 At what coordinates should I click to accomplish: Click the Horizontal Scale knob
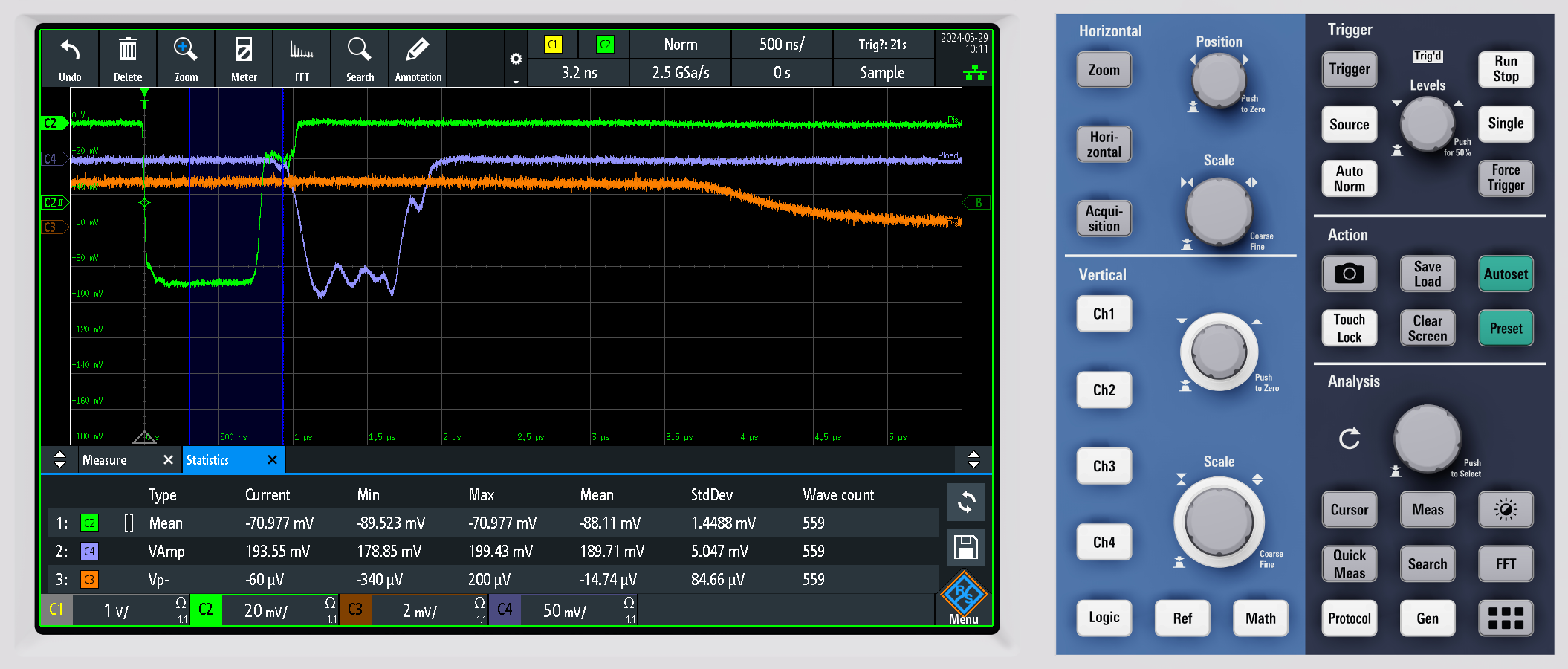[x=1219, y=210]
